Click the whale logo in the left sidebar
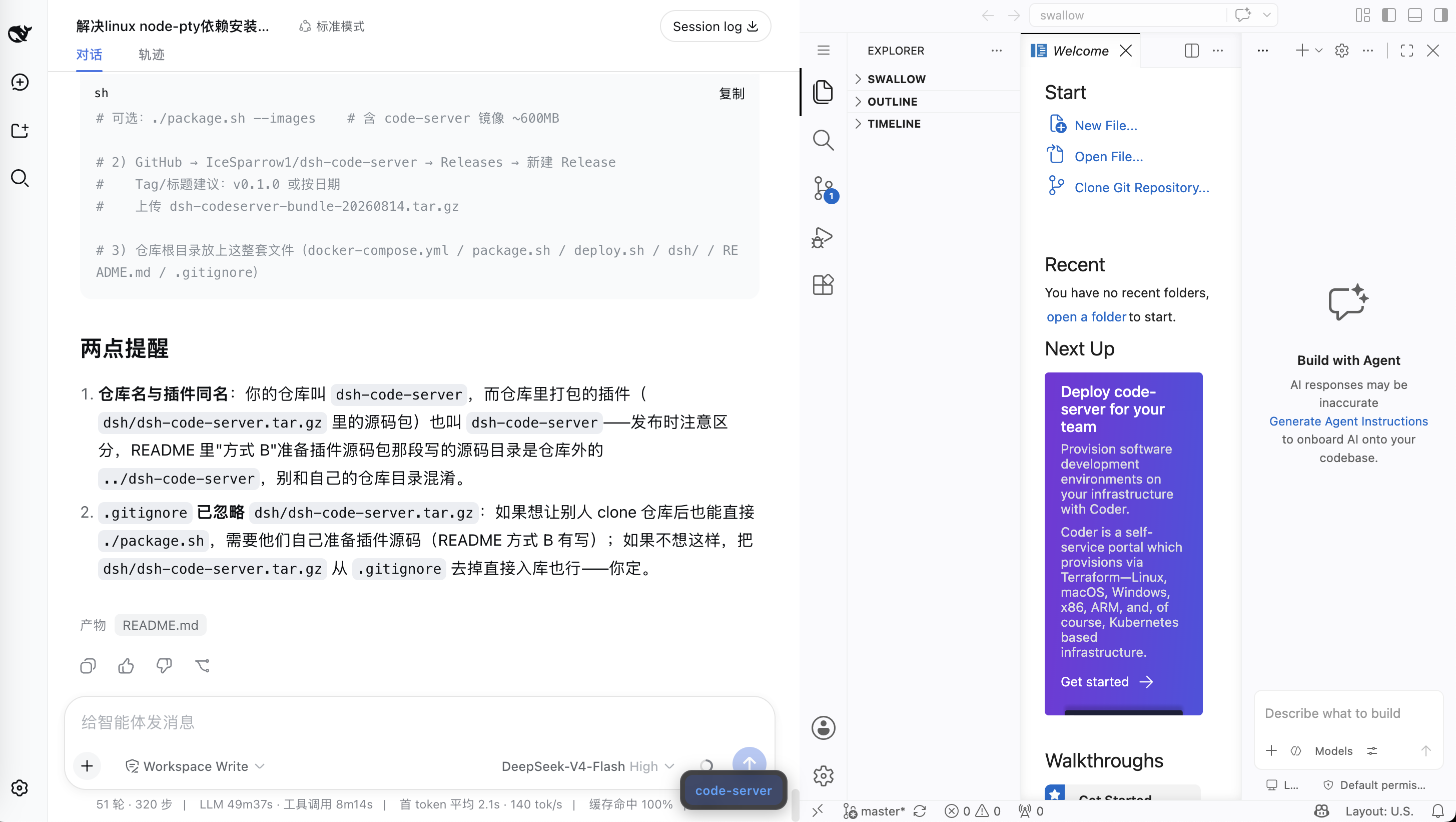 point(20,34)
